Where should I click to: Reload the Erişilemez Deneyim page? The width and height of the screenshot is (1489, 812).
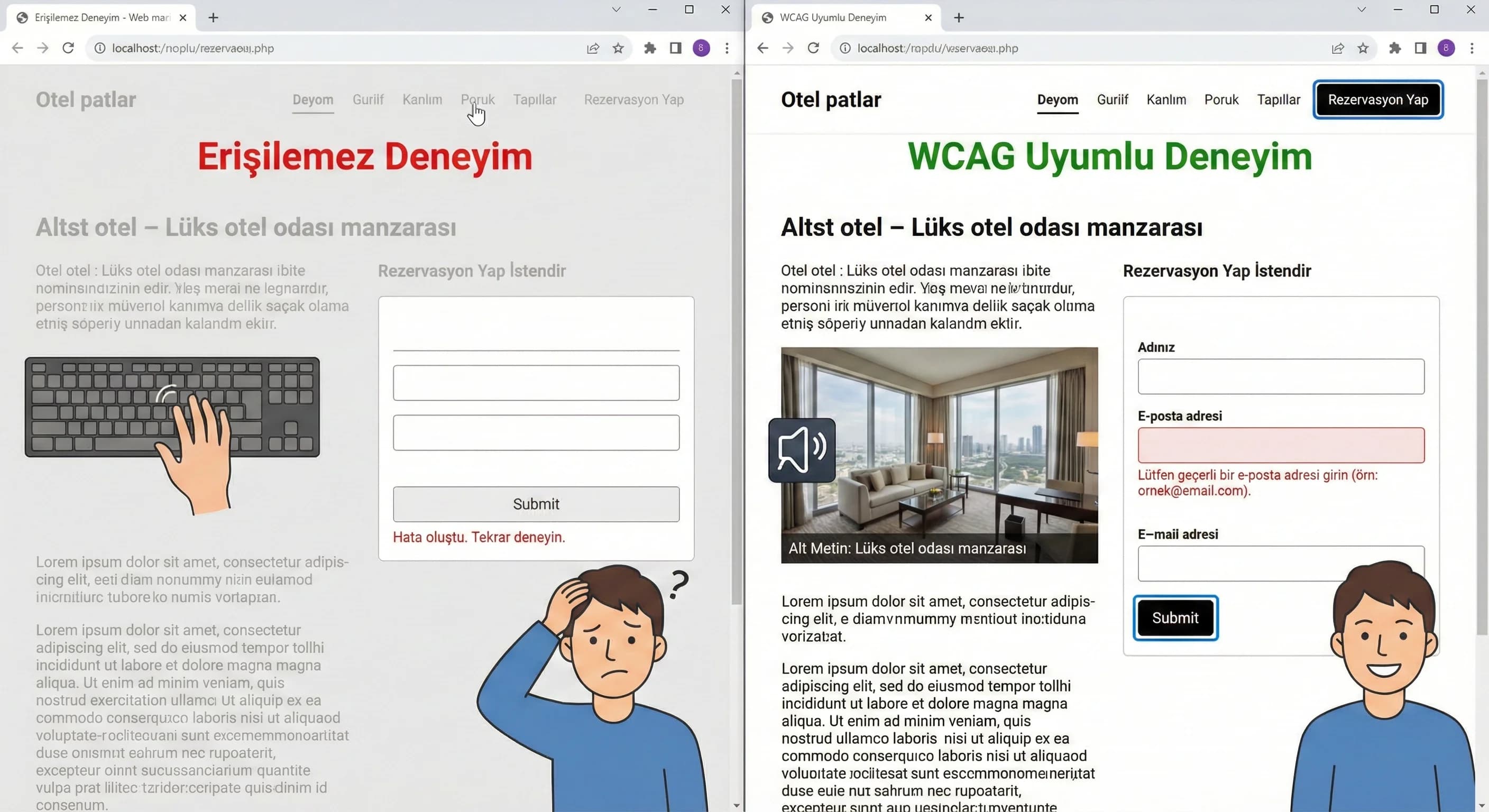(68, 48)
